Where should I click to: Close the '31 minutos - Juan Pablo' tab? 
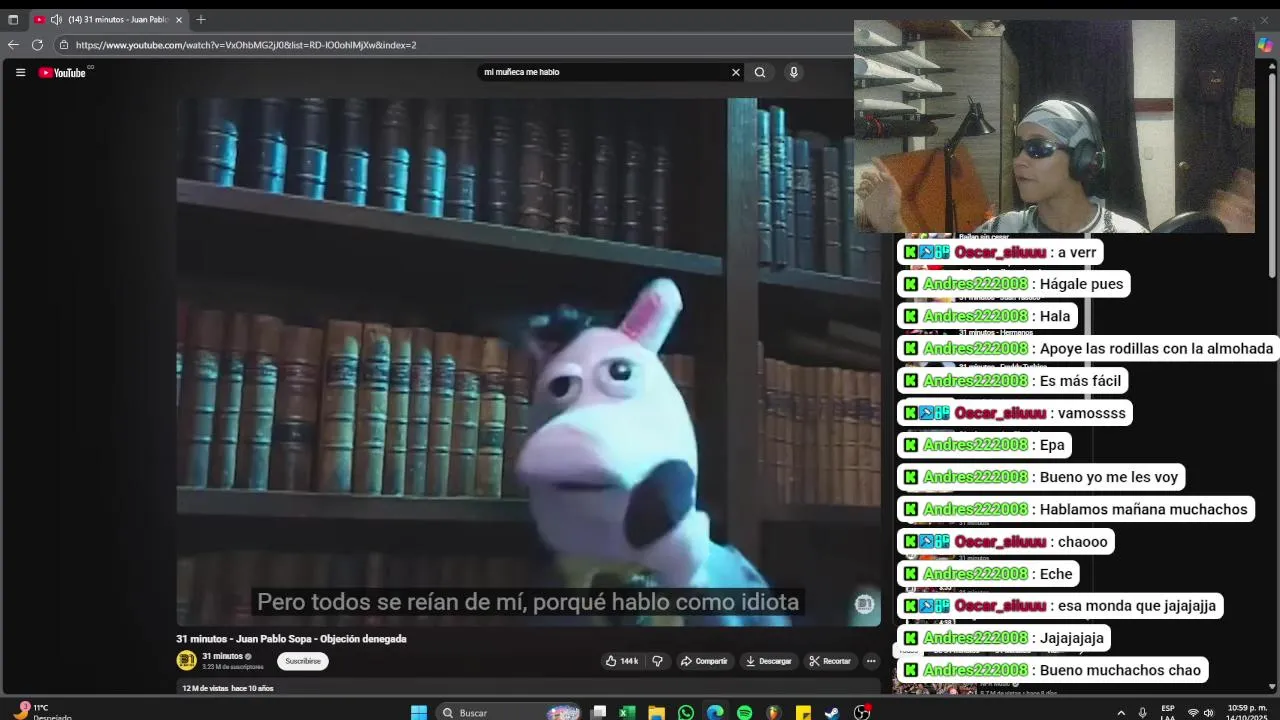coord(179,19)
